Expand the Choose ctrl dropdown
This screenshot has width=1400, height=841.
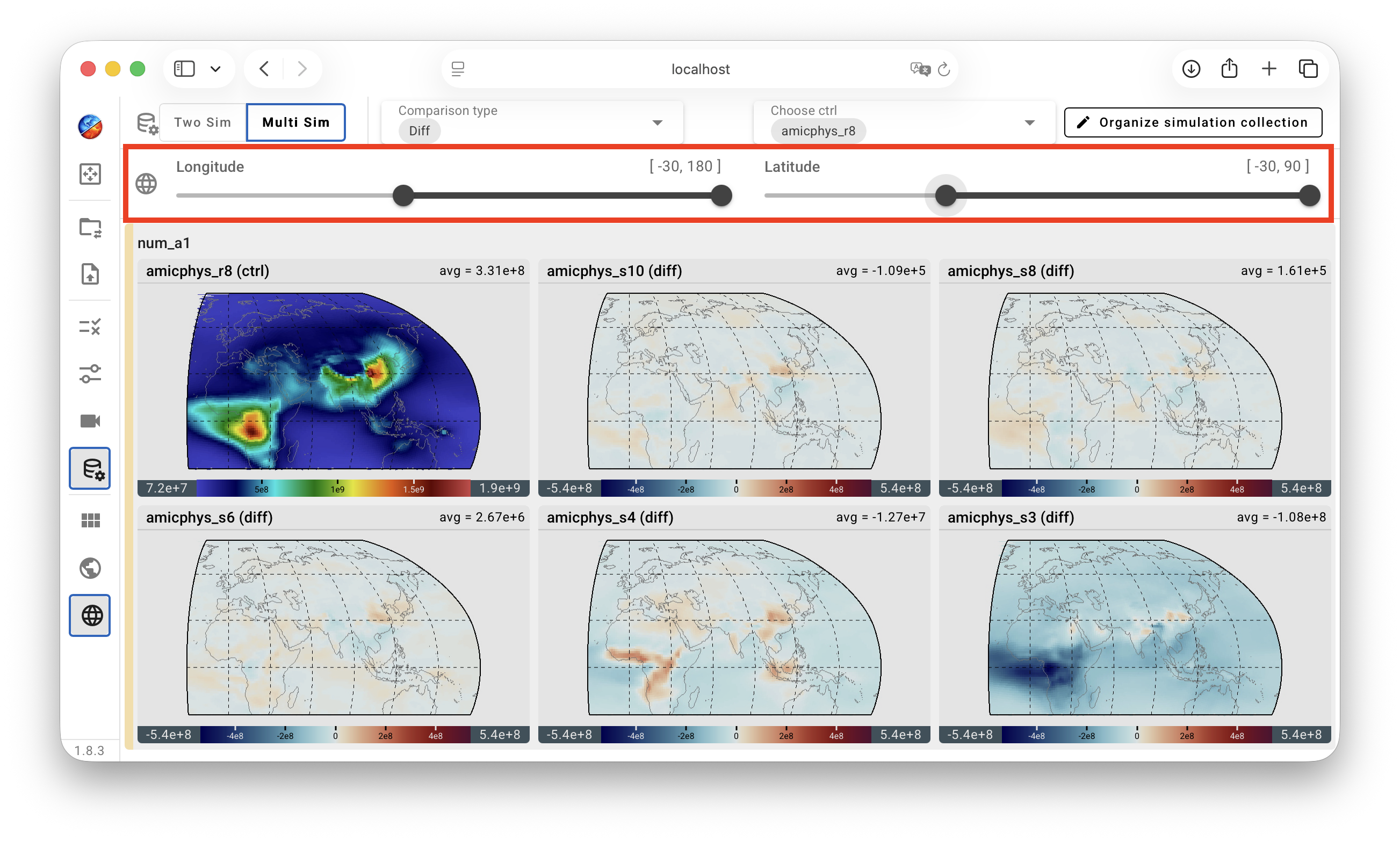point(904,122)
